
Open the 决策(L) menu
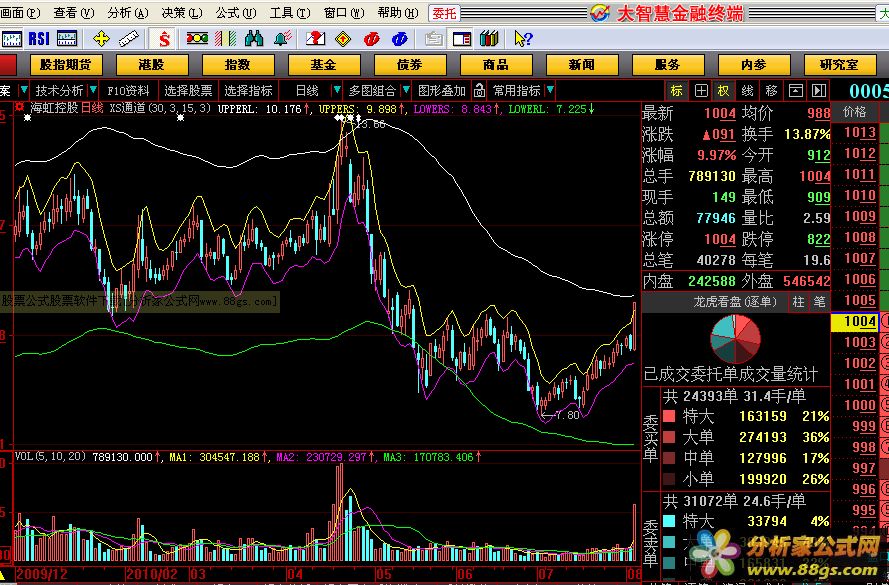pyautogui.click(x=182, y=12)
